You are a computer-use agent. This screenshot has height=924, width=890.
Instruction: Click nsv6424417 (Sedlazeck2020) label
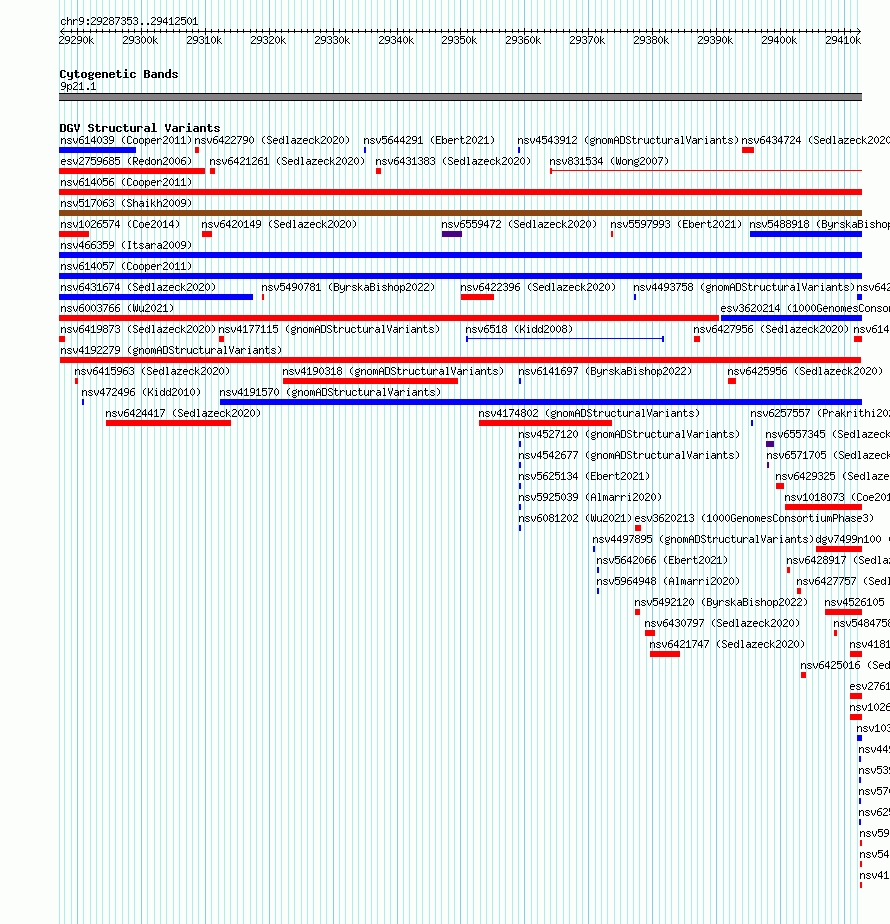[183, 413]
